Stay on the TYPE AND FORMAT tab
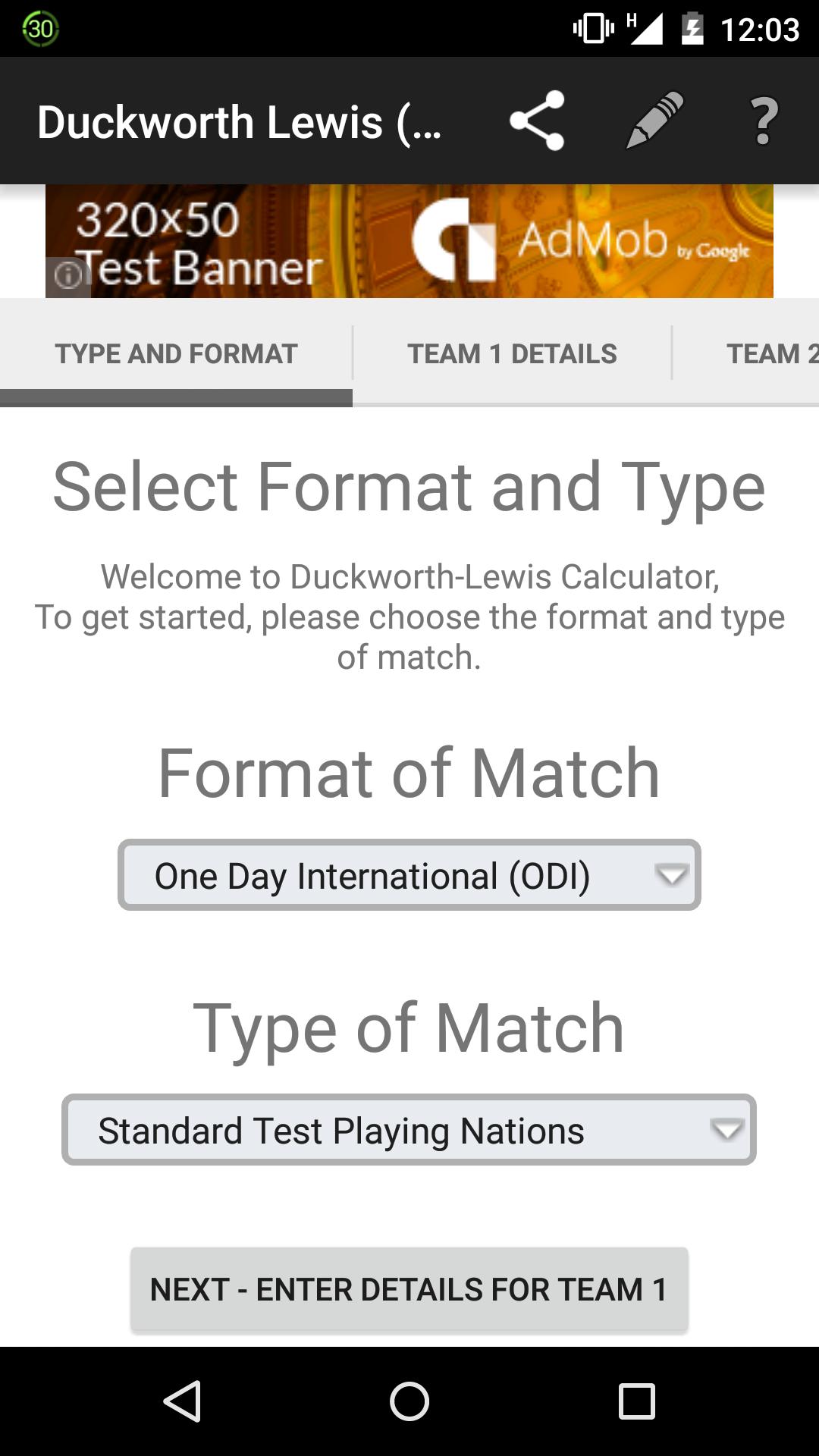The height and width of the screenshot is (1456, 819). pos(176,353)
